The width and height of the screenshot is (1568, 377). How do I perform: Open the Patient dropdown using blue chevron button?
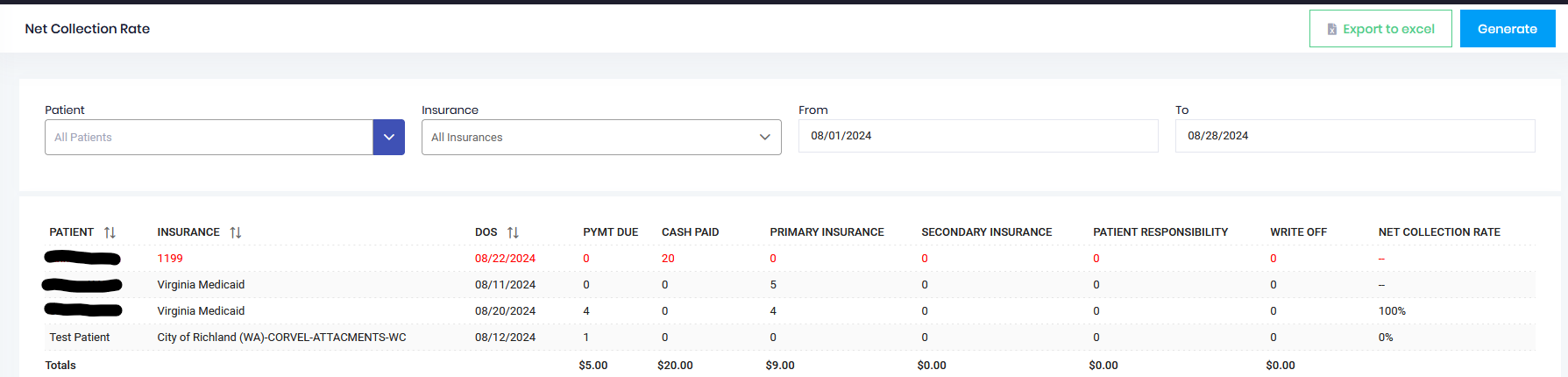tap(388, 138)
